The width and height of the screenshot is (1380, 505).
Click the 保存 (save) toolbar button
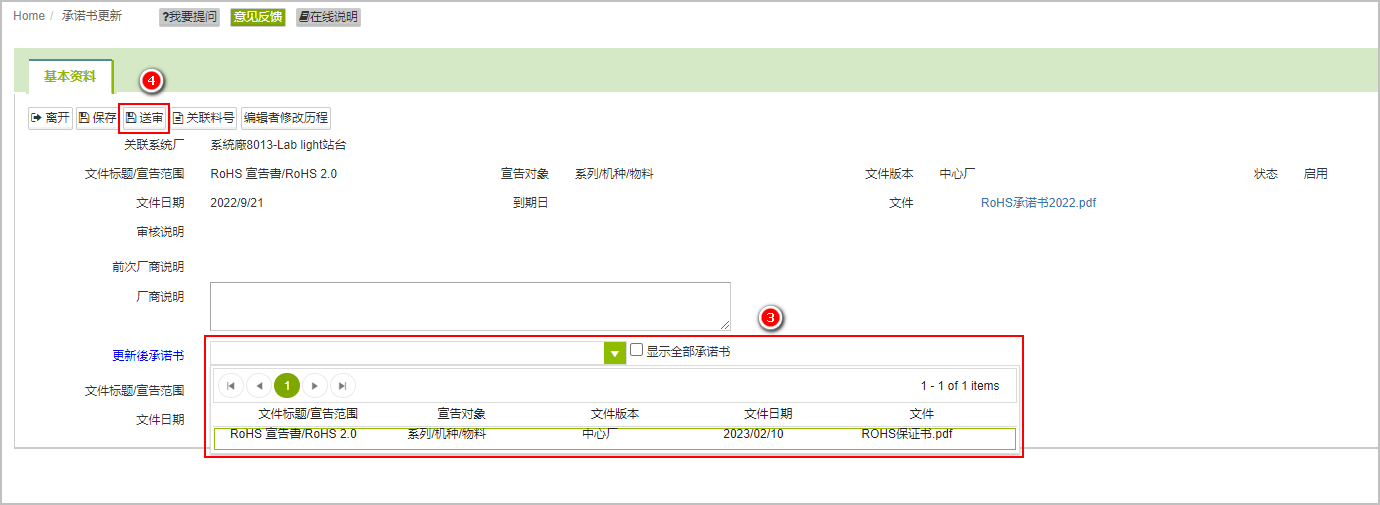click(x=97, y=118)
